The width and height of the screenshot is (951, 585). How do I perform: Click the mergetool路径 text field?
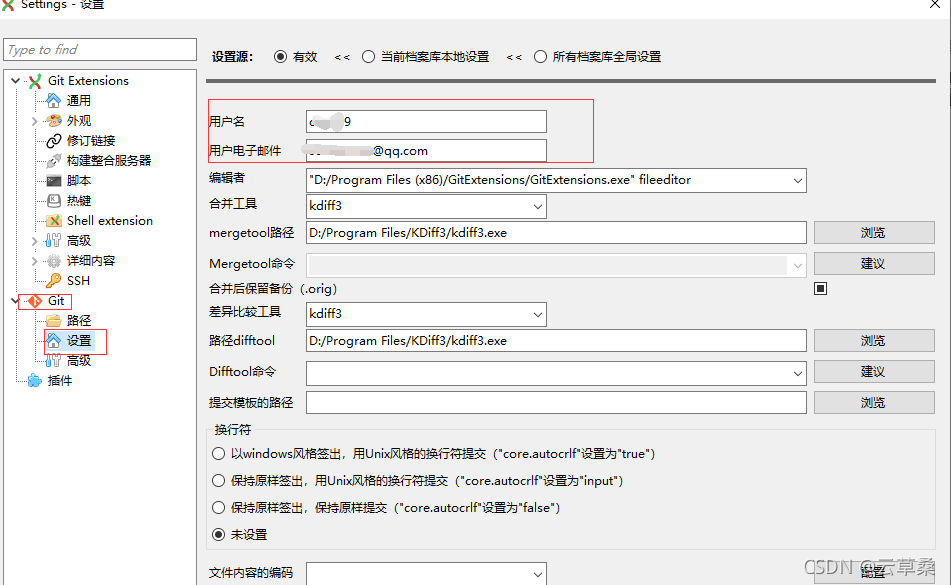pyautogui.click(x=556, y=233)
